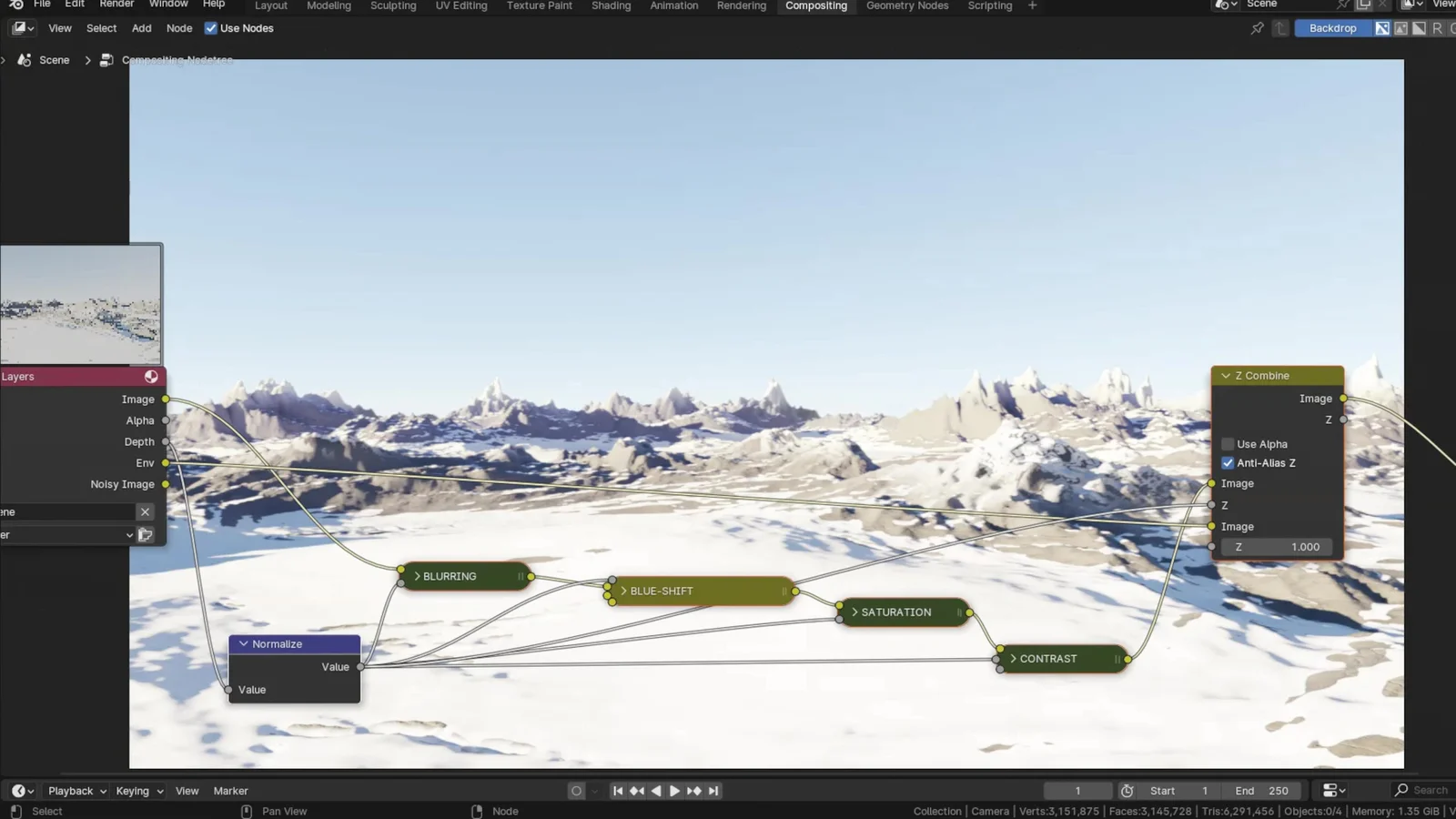Pin the node tree with pin icon
Image resolution: width=1456 pixels, height=819 pixels.
tap(1257, 28)
